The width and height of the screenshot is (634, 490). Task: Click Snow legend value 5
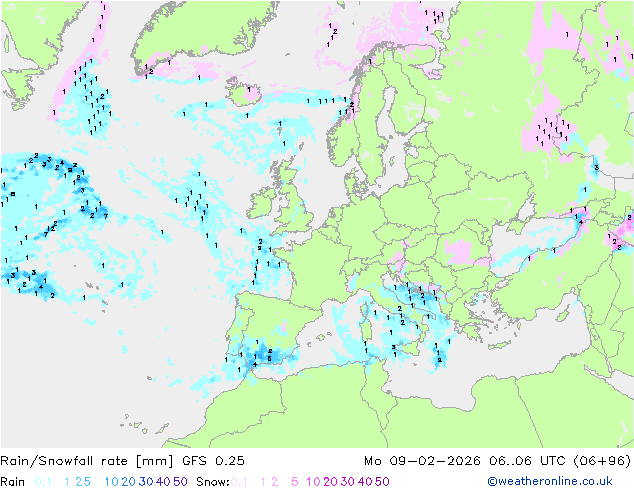(294, 482)
